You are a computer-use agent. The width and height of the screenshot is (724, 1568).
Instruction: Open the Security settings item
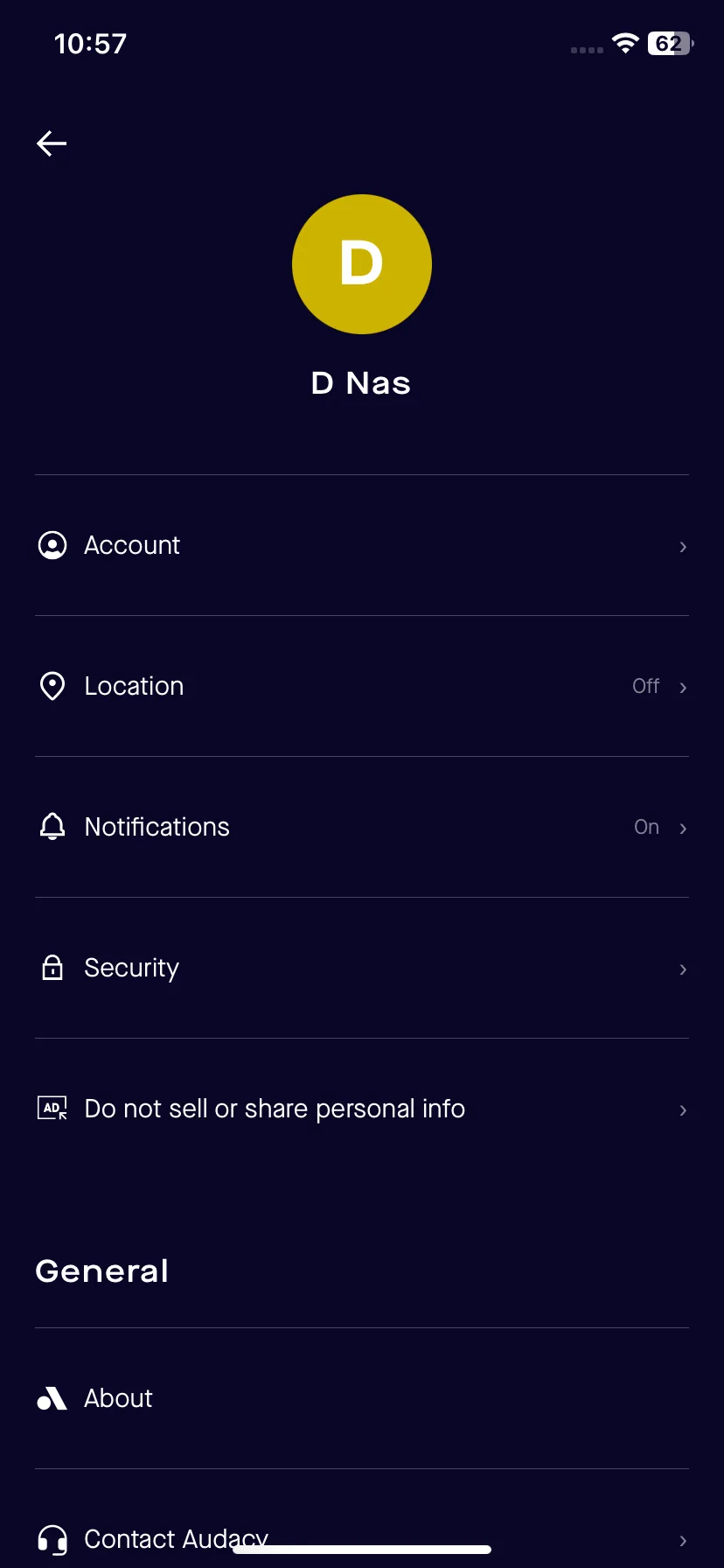(362, 968)
